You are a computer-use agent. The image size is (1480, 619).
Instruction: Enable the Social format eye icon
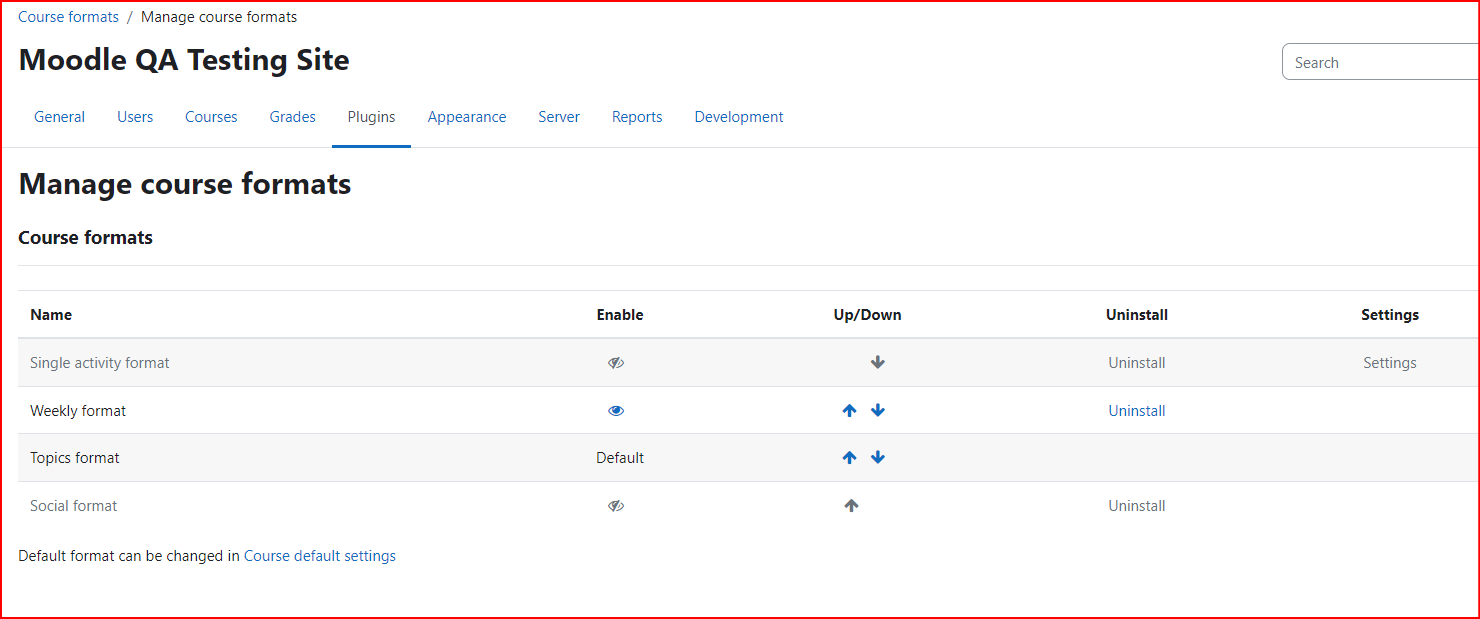616,506
